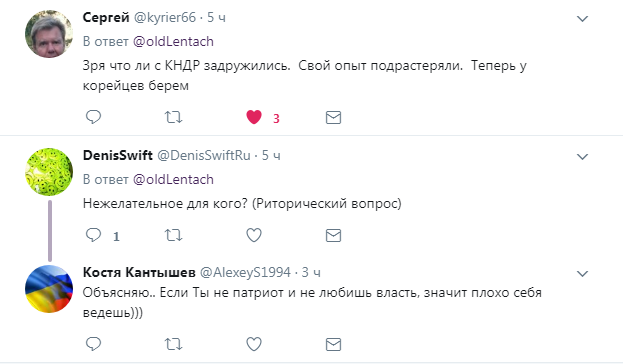Open Костя Кантышев's profile name

(x=139, y=272)
